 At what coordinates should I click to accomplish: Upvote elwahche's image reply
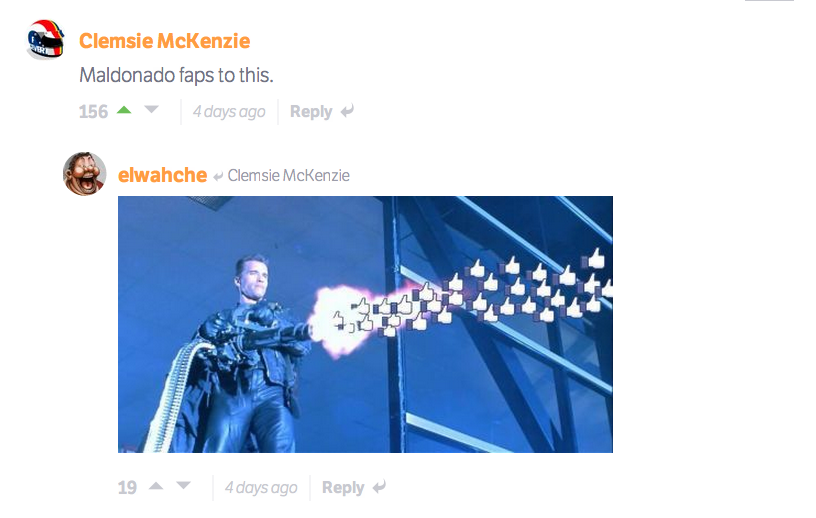click(x=156, y=486)
